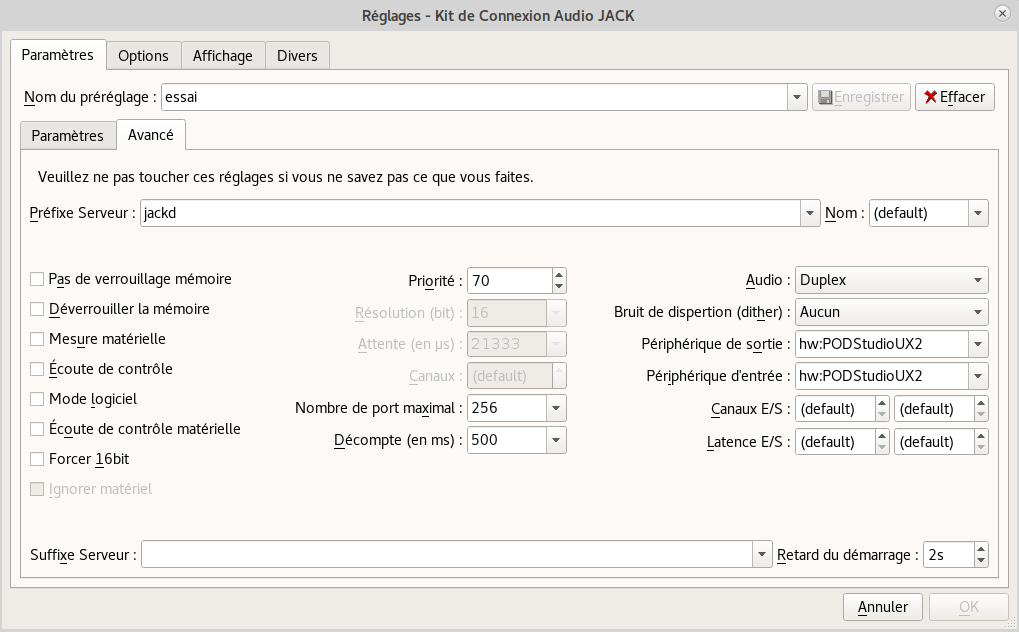1019x632 pixels.
Task: Click the Annuler button
Action: coord(883,606)
